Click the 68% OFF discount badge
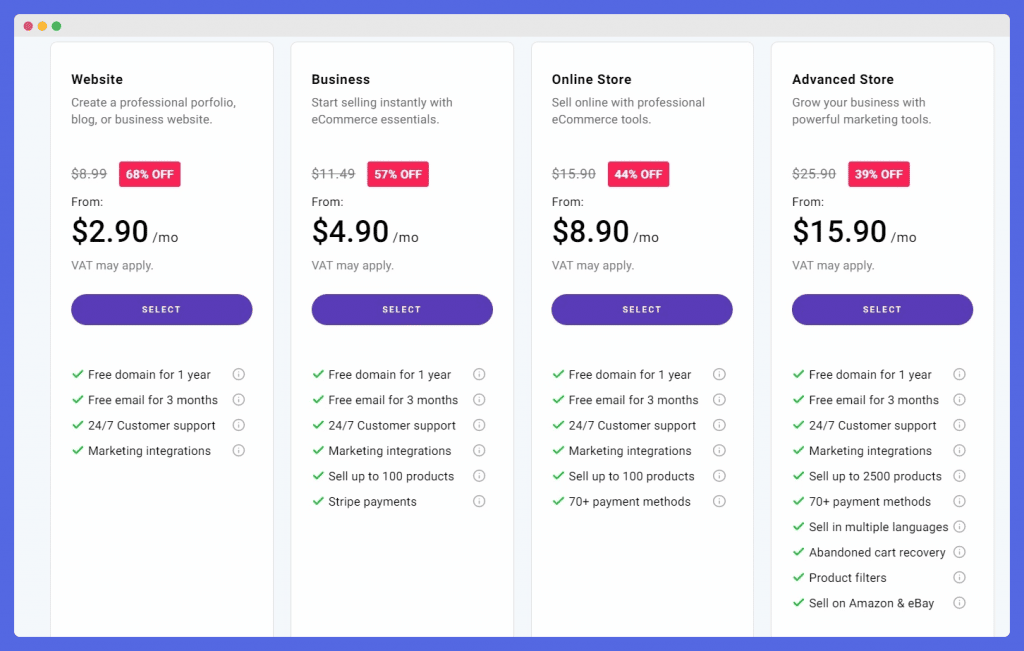Image resolution: width=1024 pixels, height=651 pixels. [x=150, y=174]
